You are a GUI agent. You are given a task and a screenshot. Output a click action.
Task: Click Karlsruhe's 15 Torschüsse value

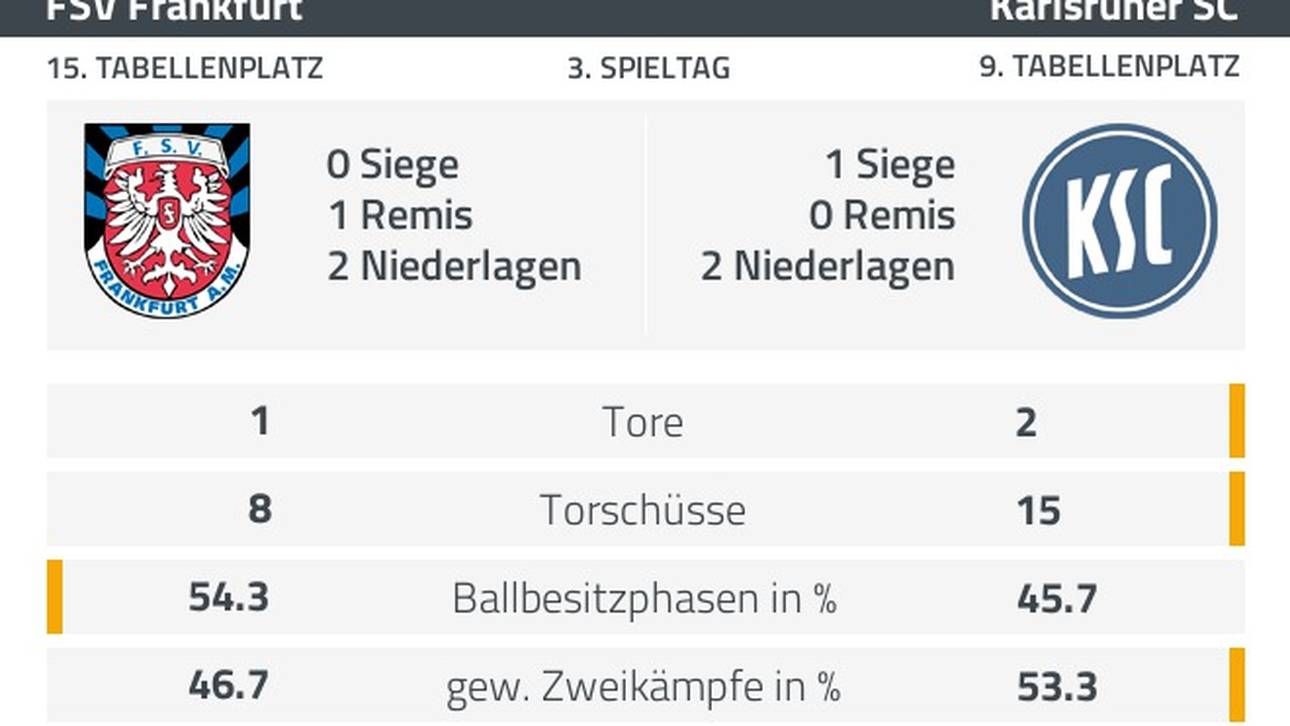point(1038,510)
